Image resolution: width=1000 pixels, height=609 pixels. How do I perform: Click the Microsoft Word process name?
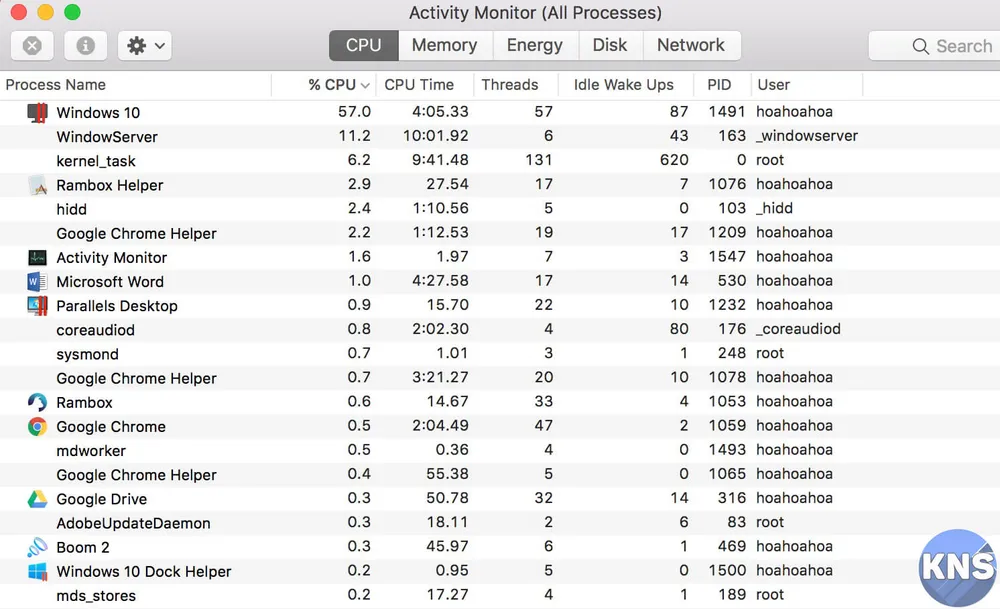pyautogui.click(x=110, y=282)
